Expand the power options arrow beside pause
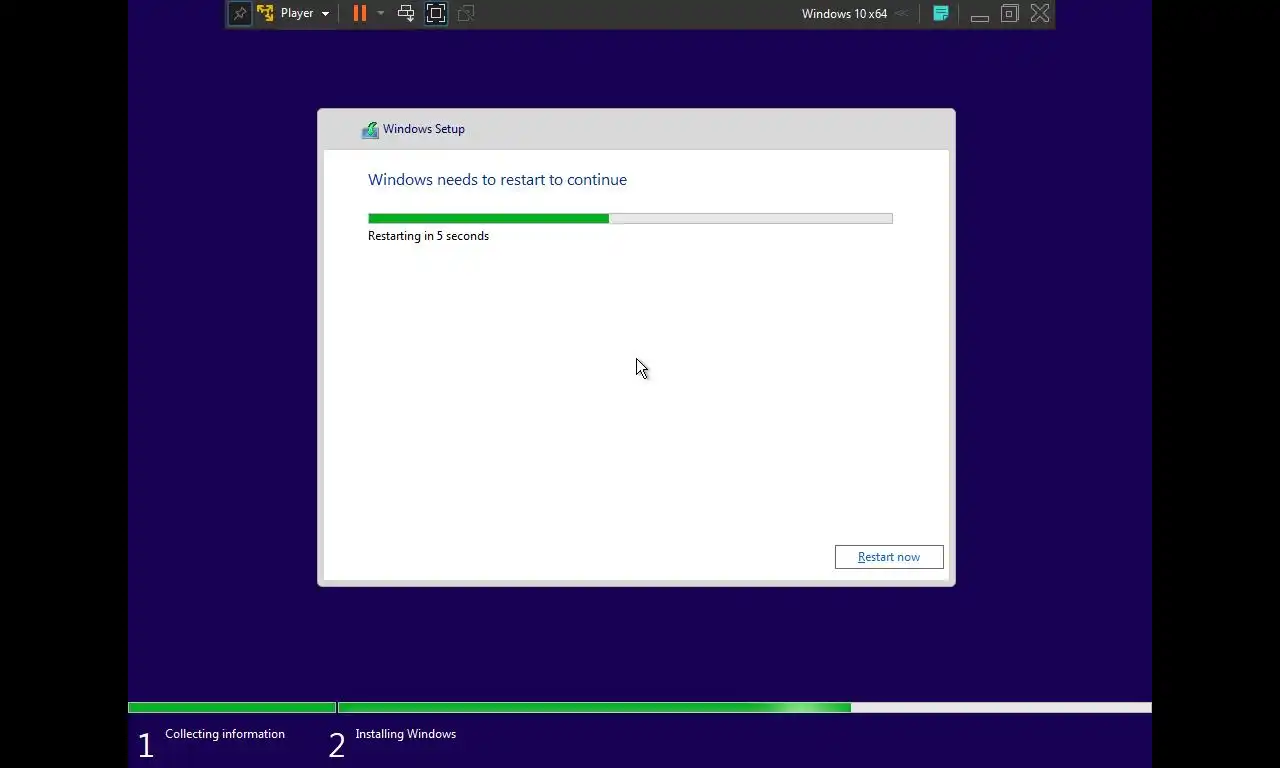 [381, 13]
